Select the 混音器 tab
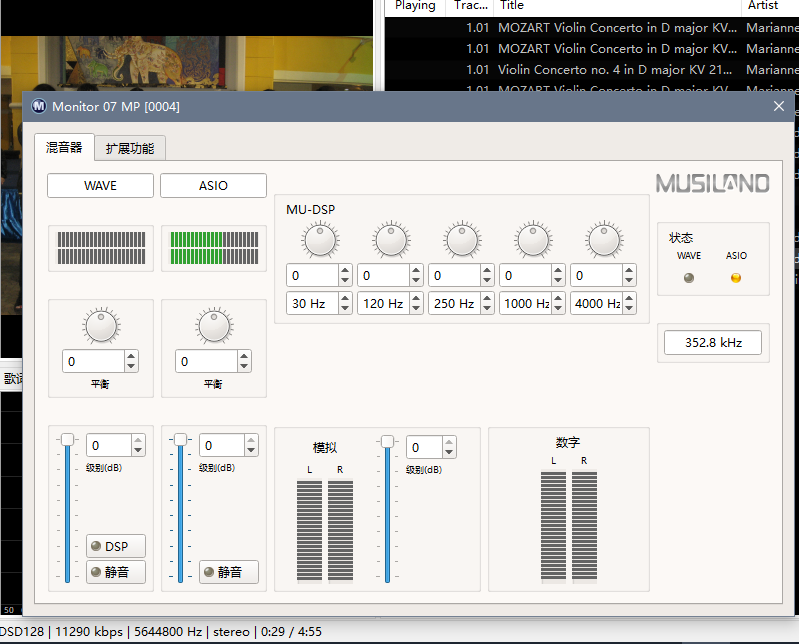799x644 pixels. click(64, 147)
